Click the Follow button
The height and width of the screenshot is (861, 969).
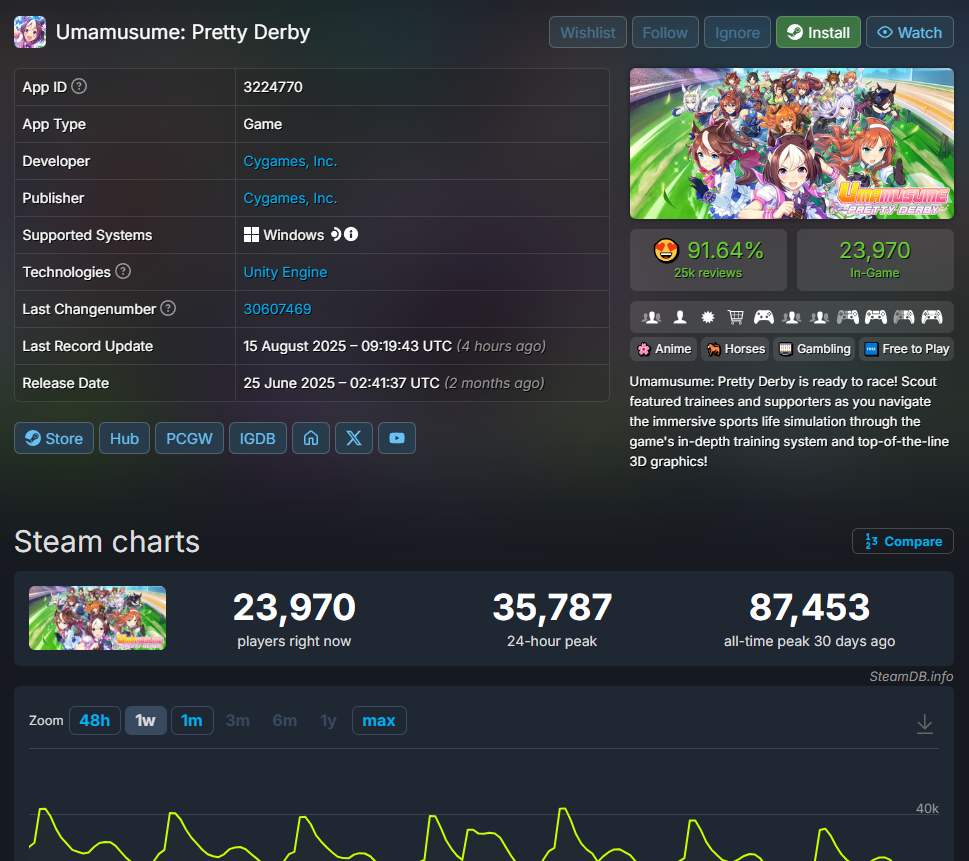[x=665, y=32]
